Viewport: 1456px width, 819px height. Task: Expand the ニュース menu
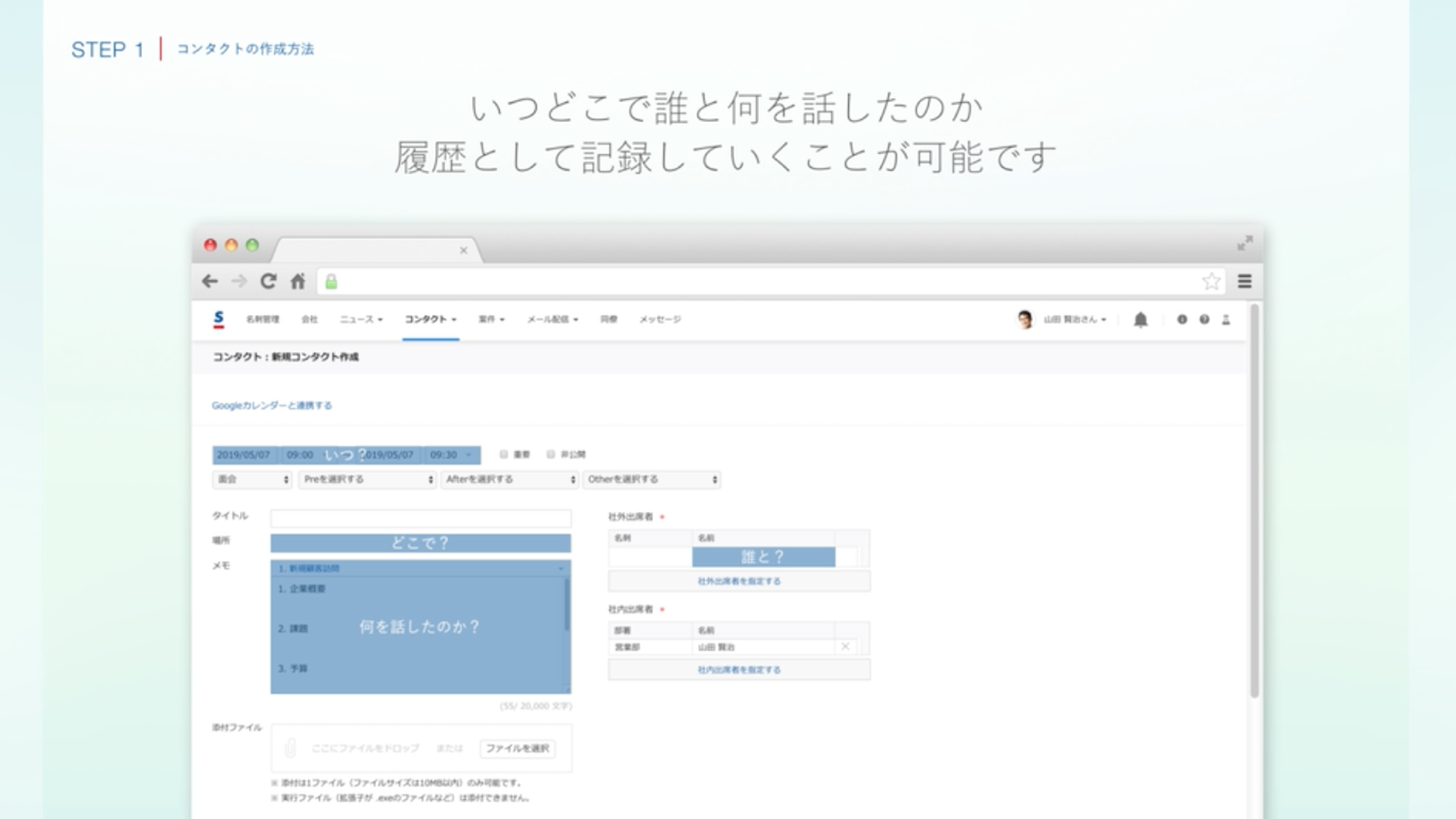click(x=361, y=320)
